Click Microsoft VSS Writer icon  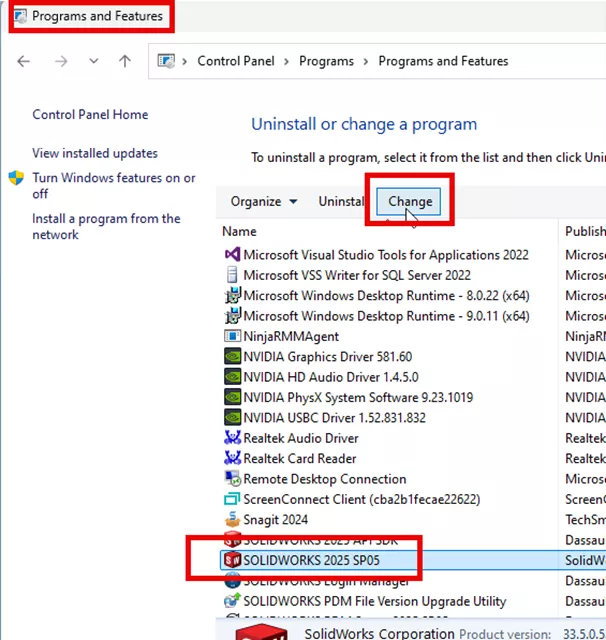pyautogui.click(x=232, y=275)
